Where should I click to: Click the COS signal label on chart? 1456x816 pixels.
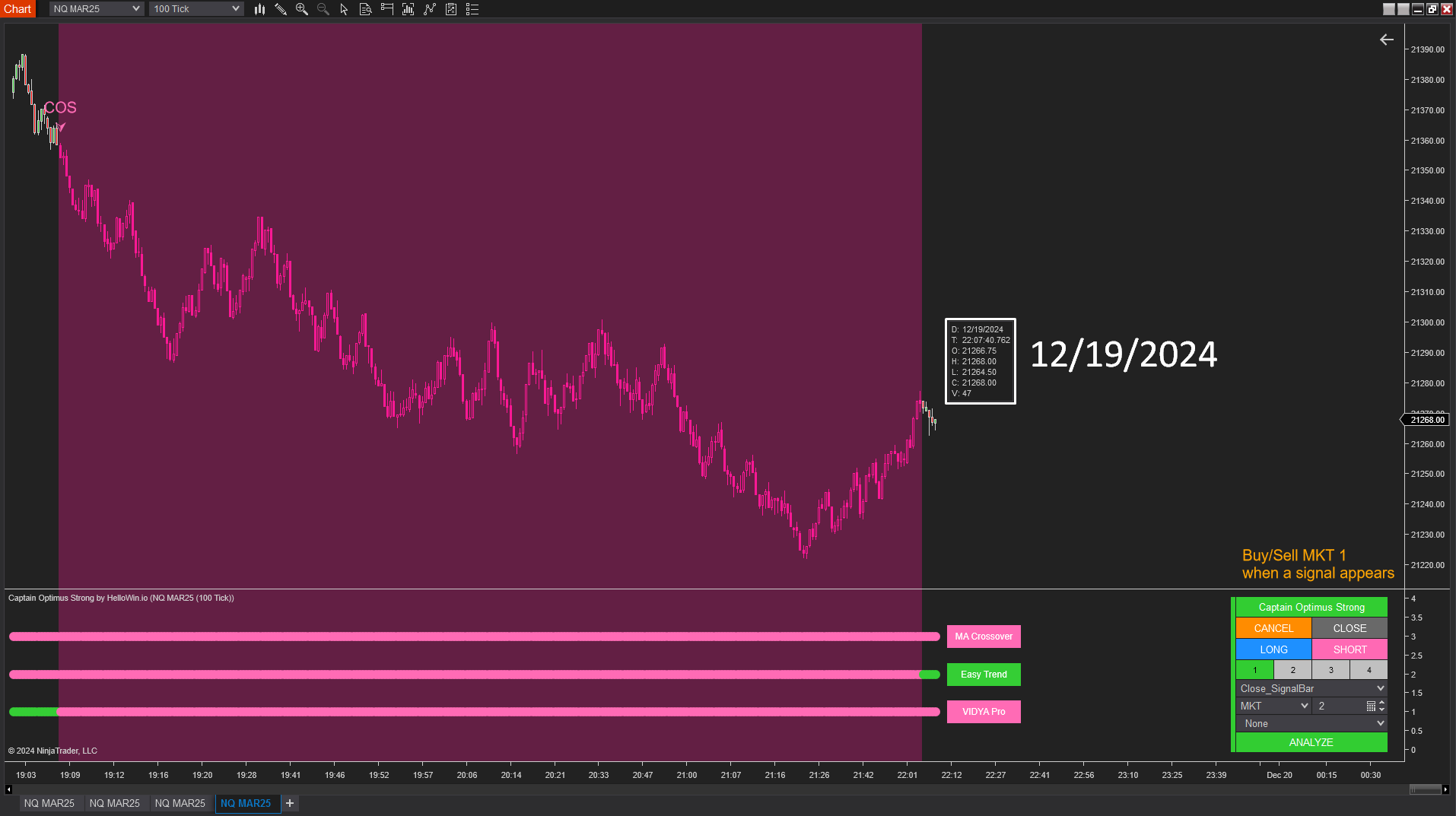(60, 108)
